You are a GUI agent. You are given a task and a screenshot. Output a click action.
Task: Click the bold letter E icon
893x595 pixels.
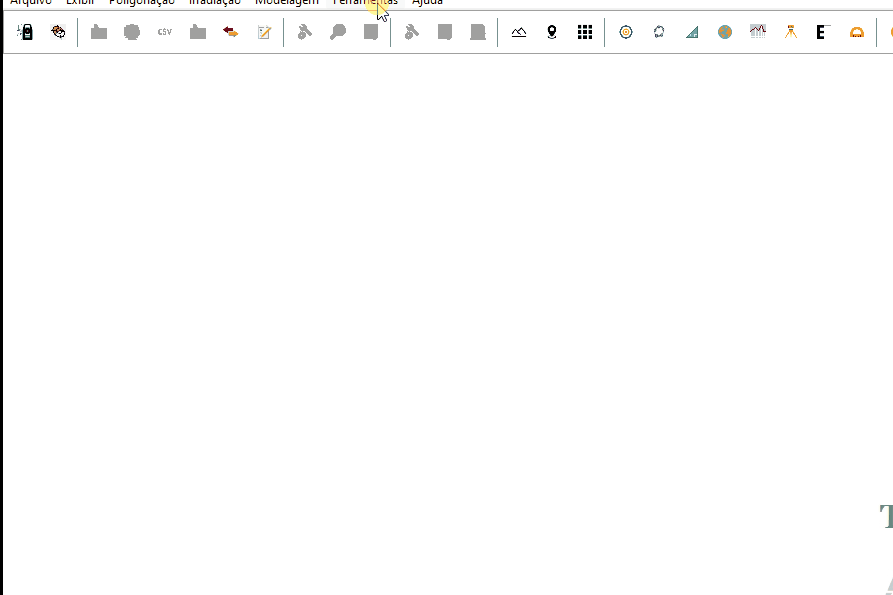[823, 32]
